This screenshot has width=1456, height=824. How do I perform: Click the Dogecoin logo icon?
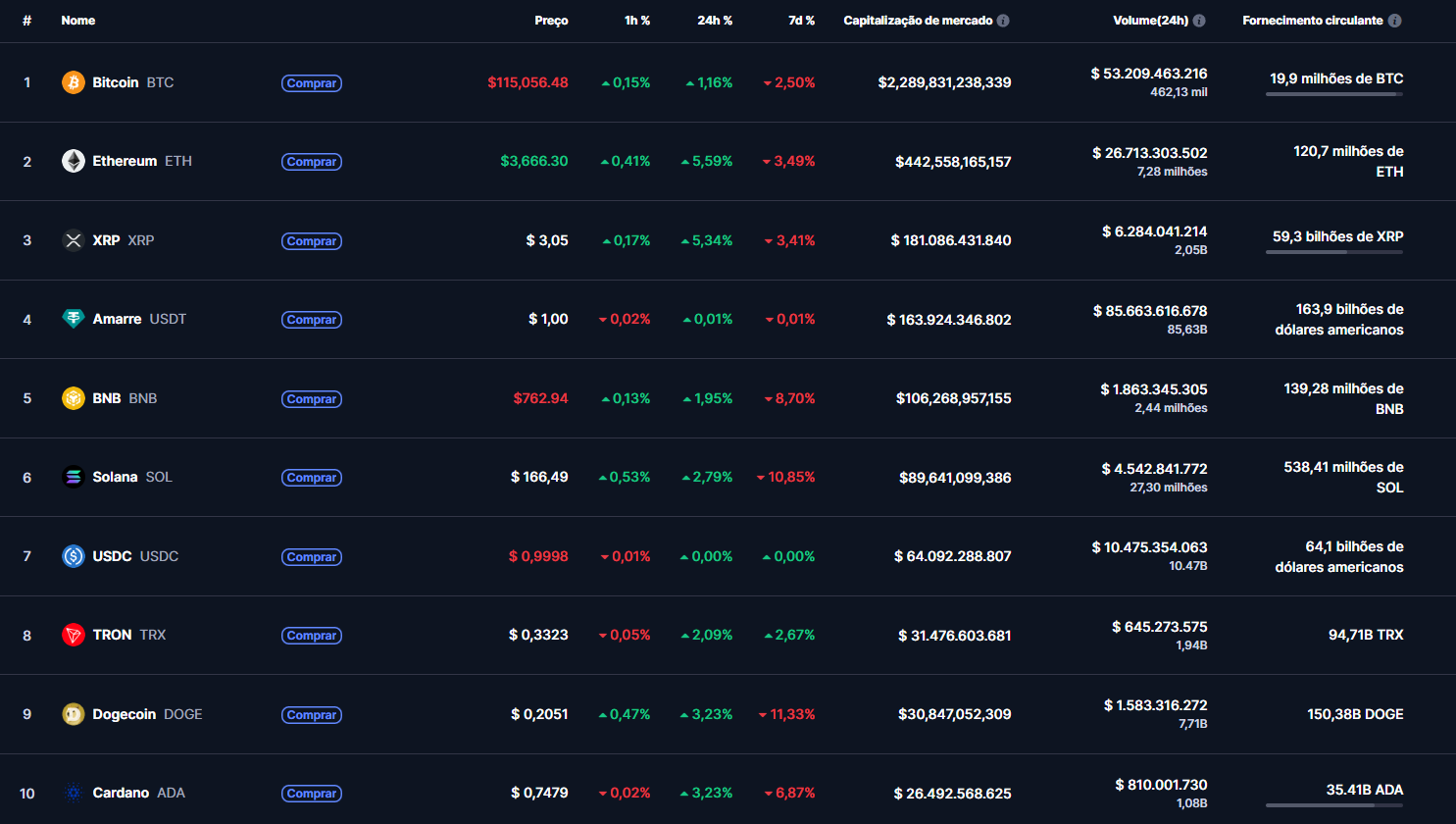[74, 714]
